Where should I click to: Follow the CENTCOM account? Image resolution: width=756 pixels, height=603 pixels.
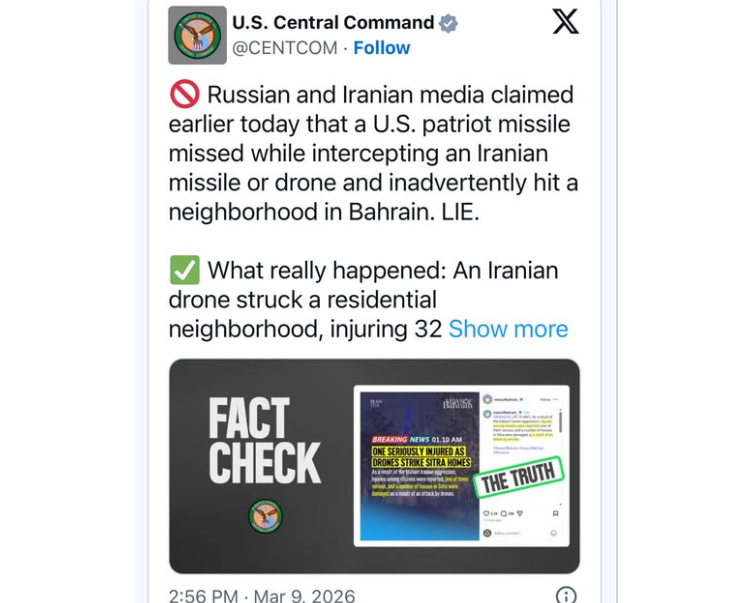click(x=381, y=48)
